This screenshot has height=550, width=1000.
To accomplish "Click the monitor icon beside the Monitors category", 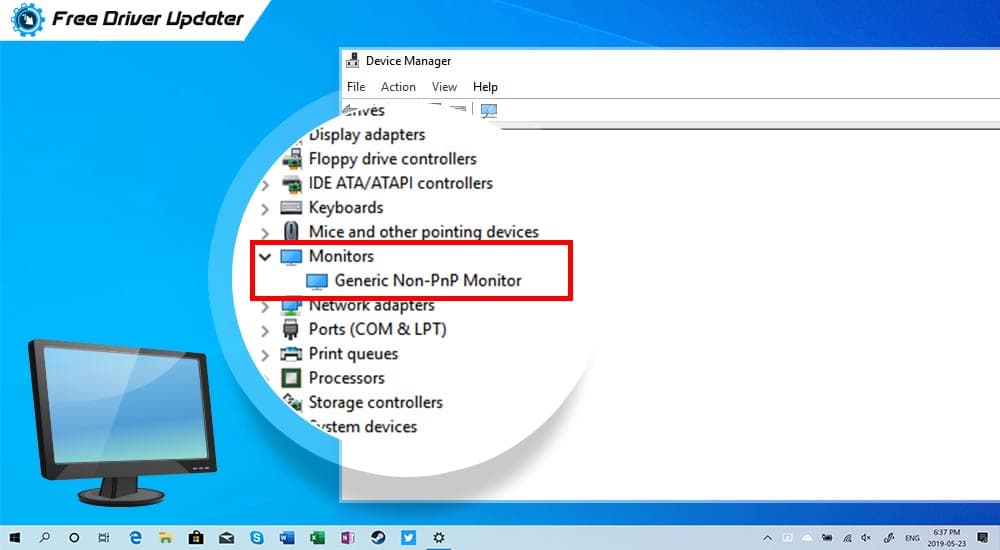I will tap(291, 256).
